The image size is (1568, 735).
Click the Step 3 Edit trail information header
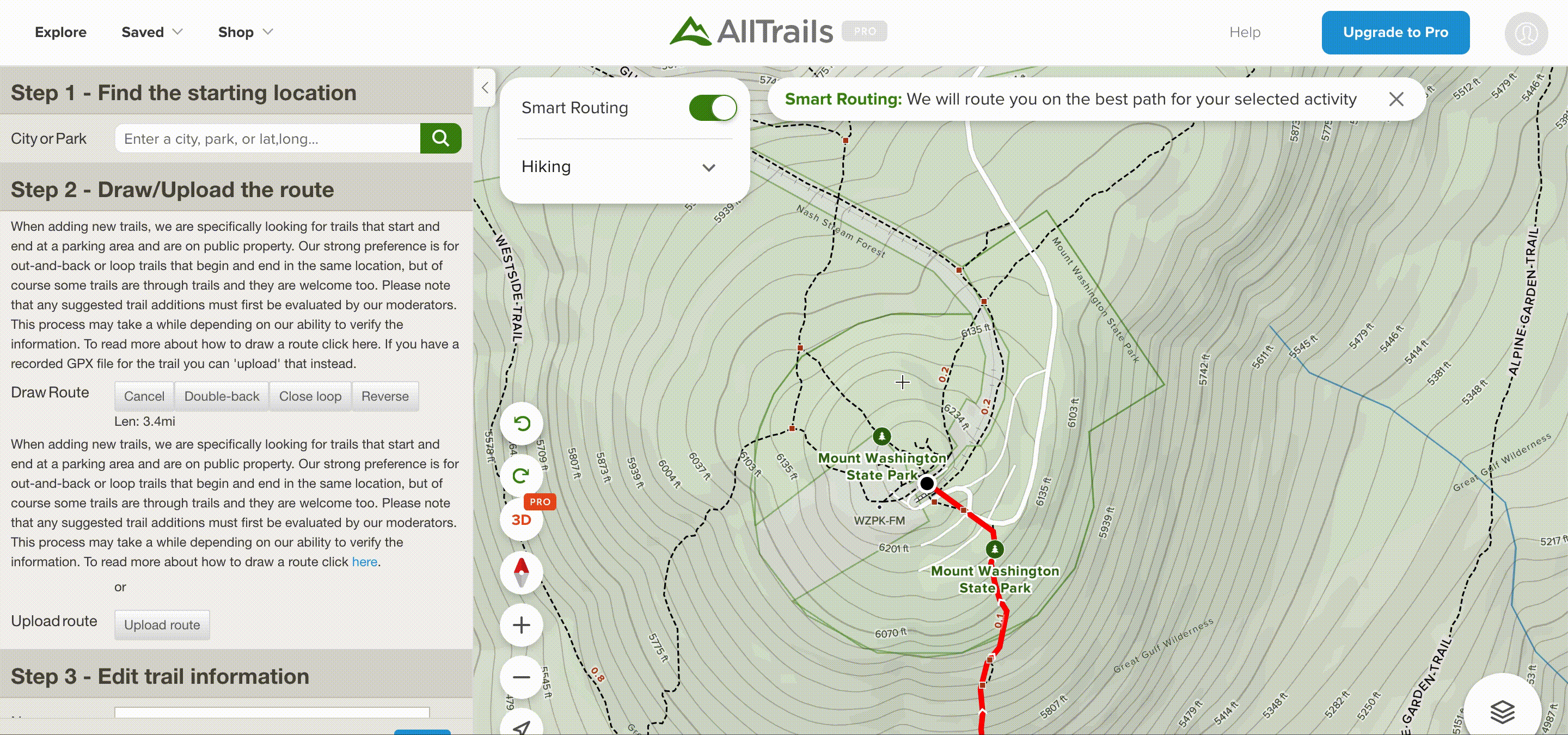tap(236, 676)
